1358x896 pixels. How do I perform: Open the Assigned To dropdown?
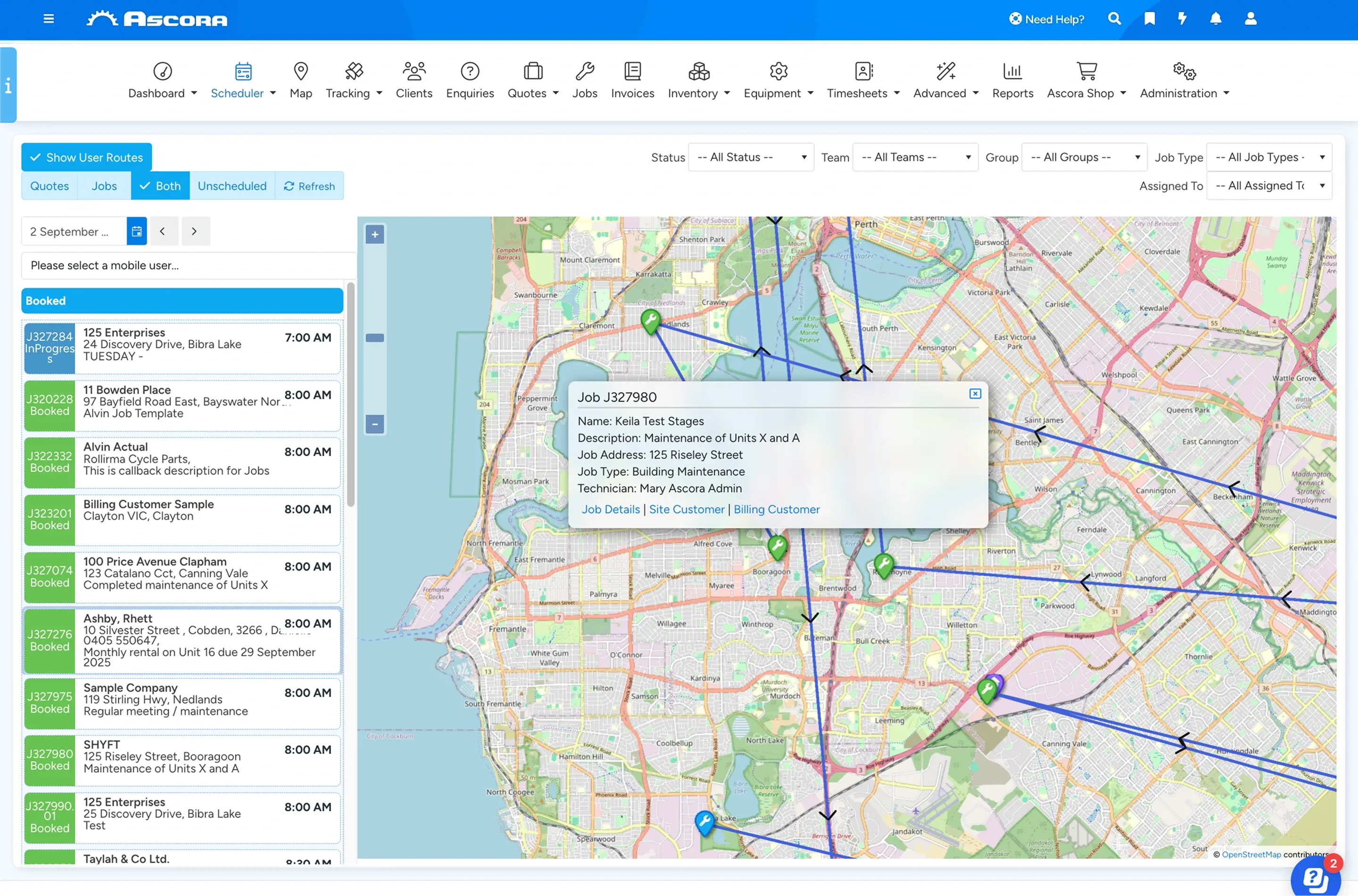[x=1269, y=186]
